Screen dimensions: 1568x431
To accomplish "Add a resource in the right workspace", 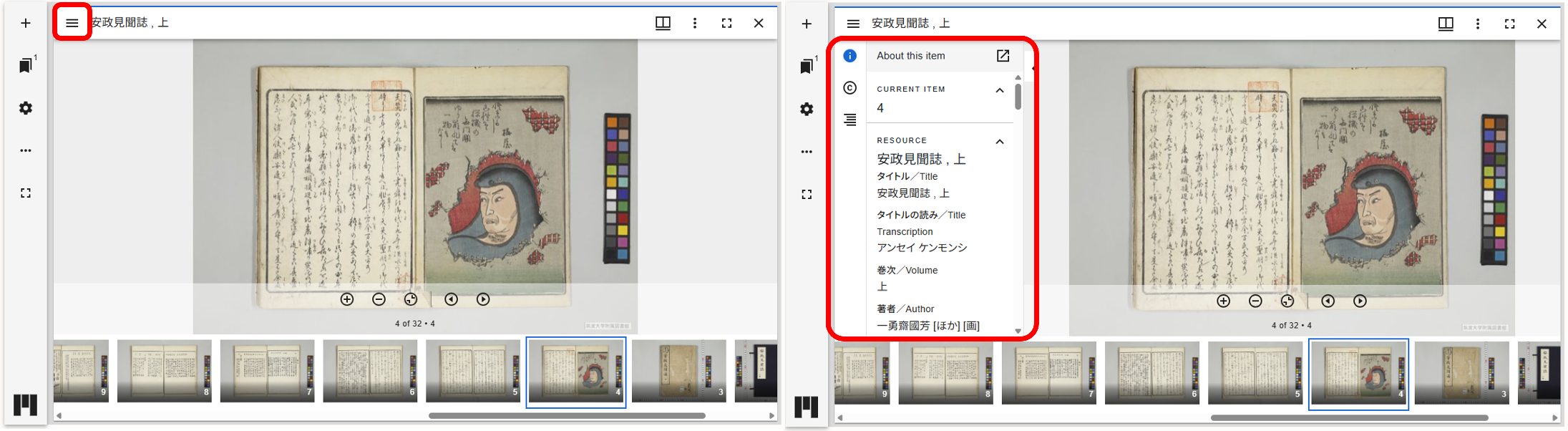I will point(807,24).
